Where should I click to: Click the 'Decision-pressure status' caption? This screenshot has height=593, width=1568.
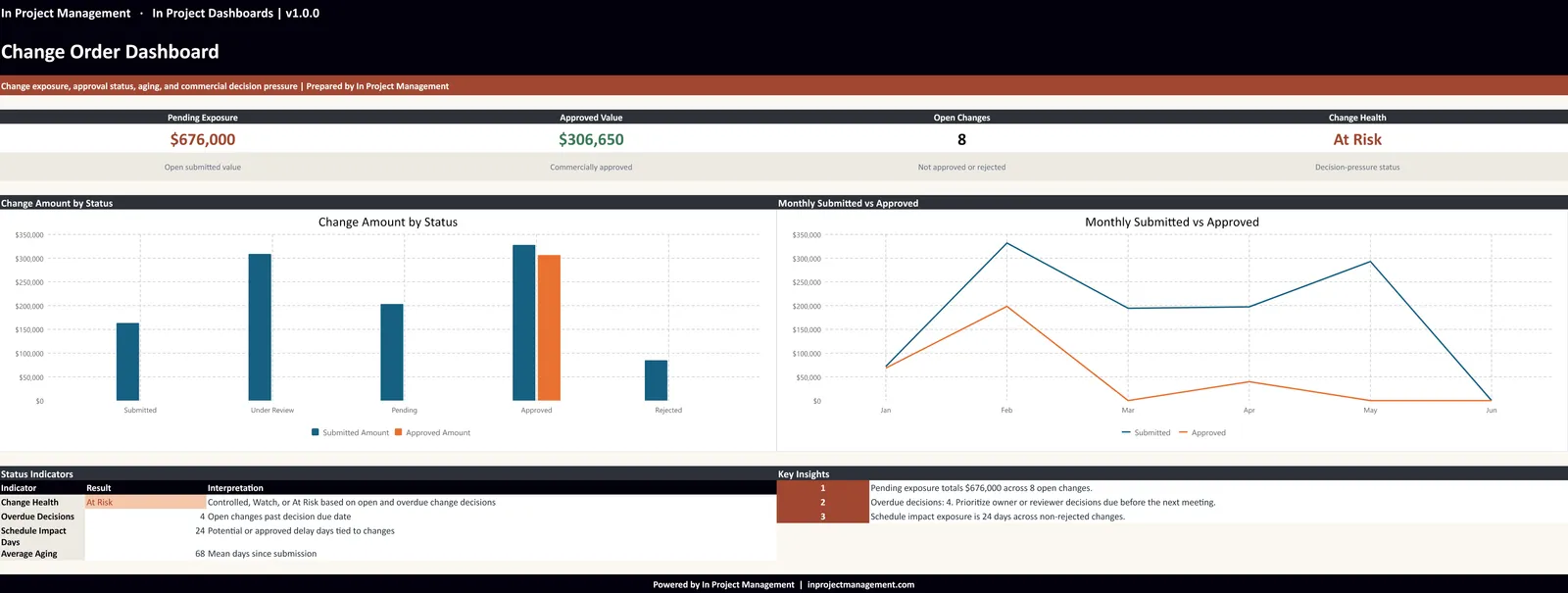click(1357, 168)
